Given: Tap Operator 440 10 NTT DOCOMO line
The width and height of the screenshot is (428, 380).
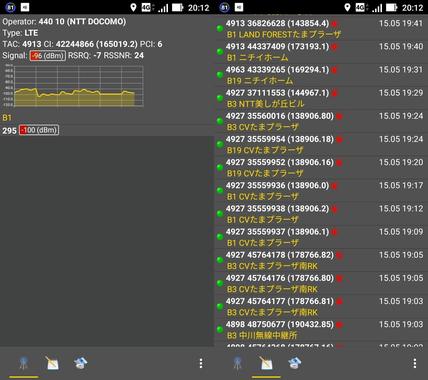Looking at the screenshot, I should click(x=64, y=22).
